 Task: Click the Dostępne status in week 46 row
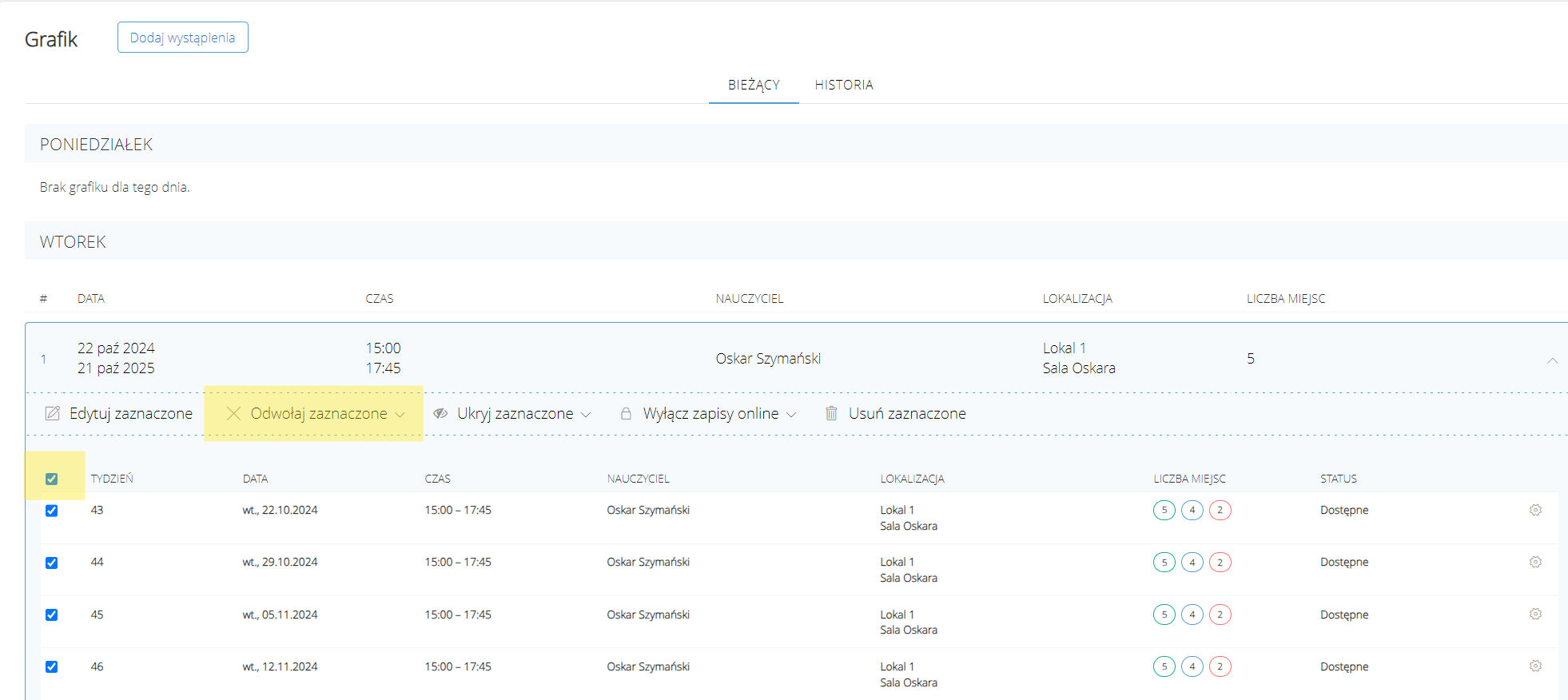click(x=1344, y=666)
